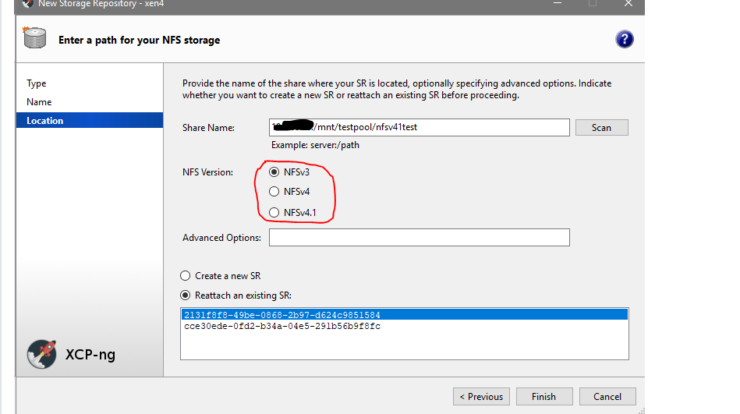
Task: Click the storage disk icon in header
Action: [x=32, y=40]
